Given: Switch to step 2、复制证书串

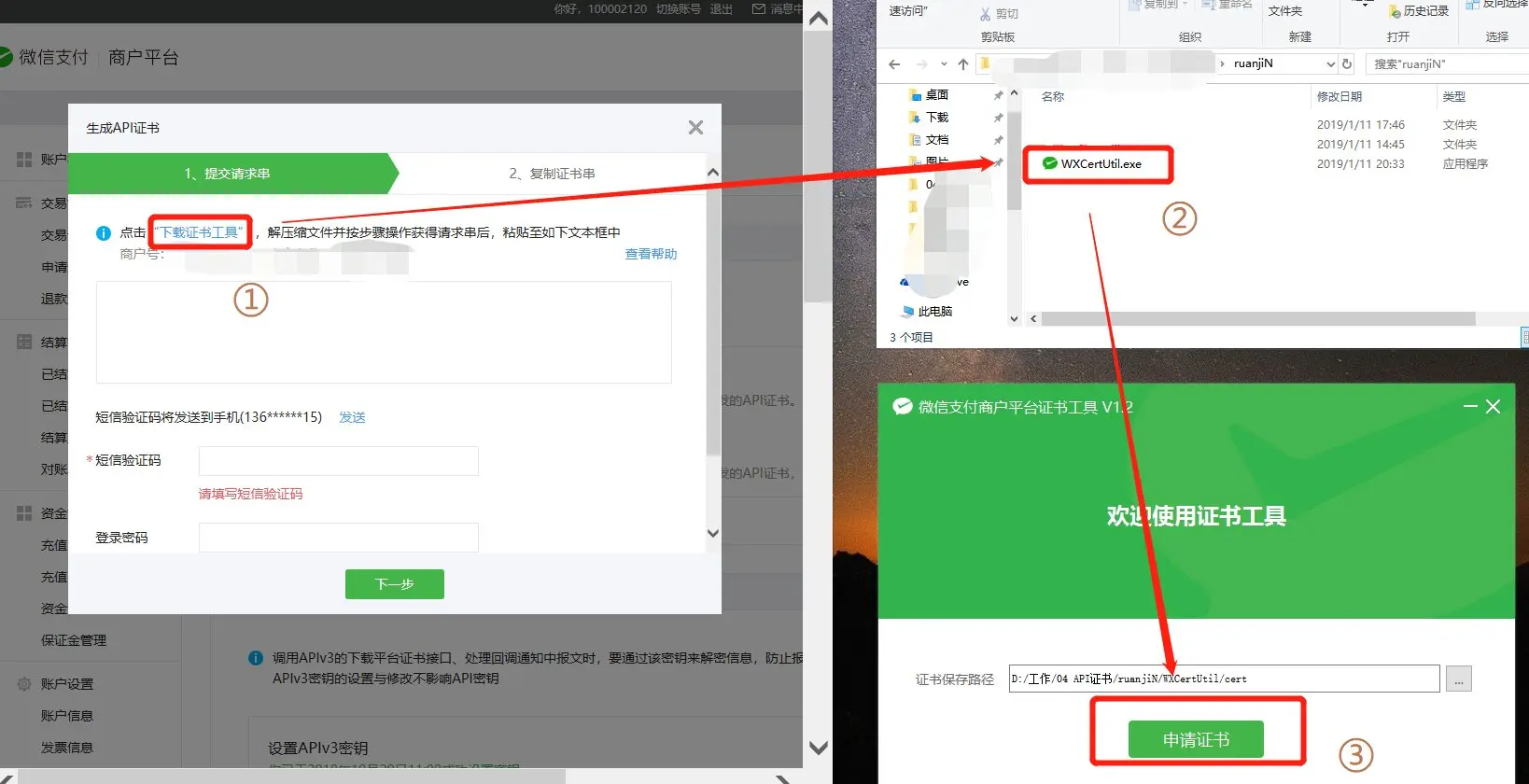Looking at the screenshot, I should (x=552, y=174).
